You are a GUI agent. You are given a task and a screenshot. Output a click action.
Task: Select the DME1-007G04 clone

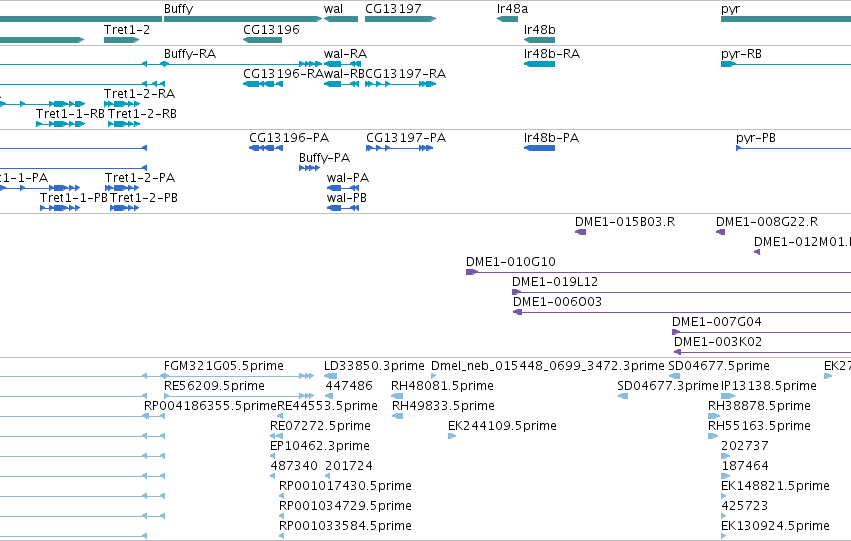point(761,333)
